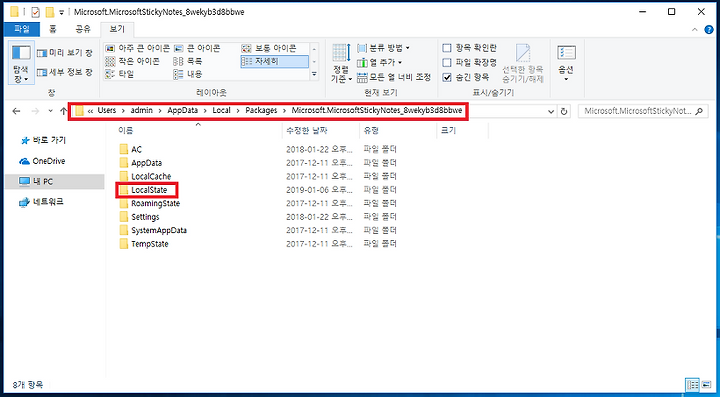Open the address bar history dropdown

551,112
